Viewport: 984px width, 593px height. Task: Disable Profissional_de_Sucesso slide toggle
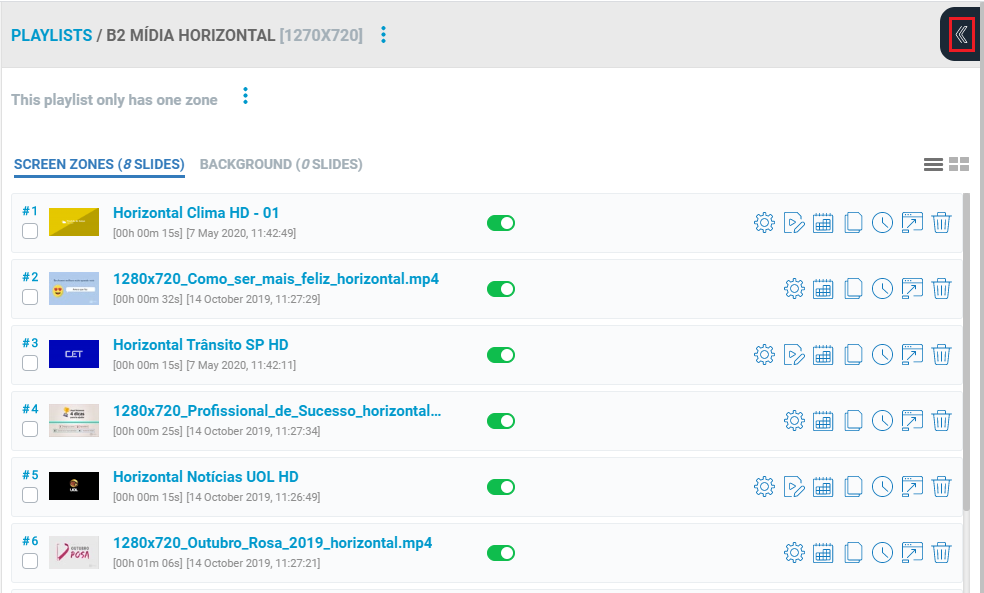501,420
